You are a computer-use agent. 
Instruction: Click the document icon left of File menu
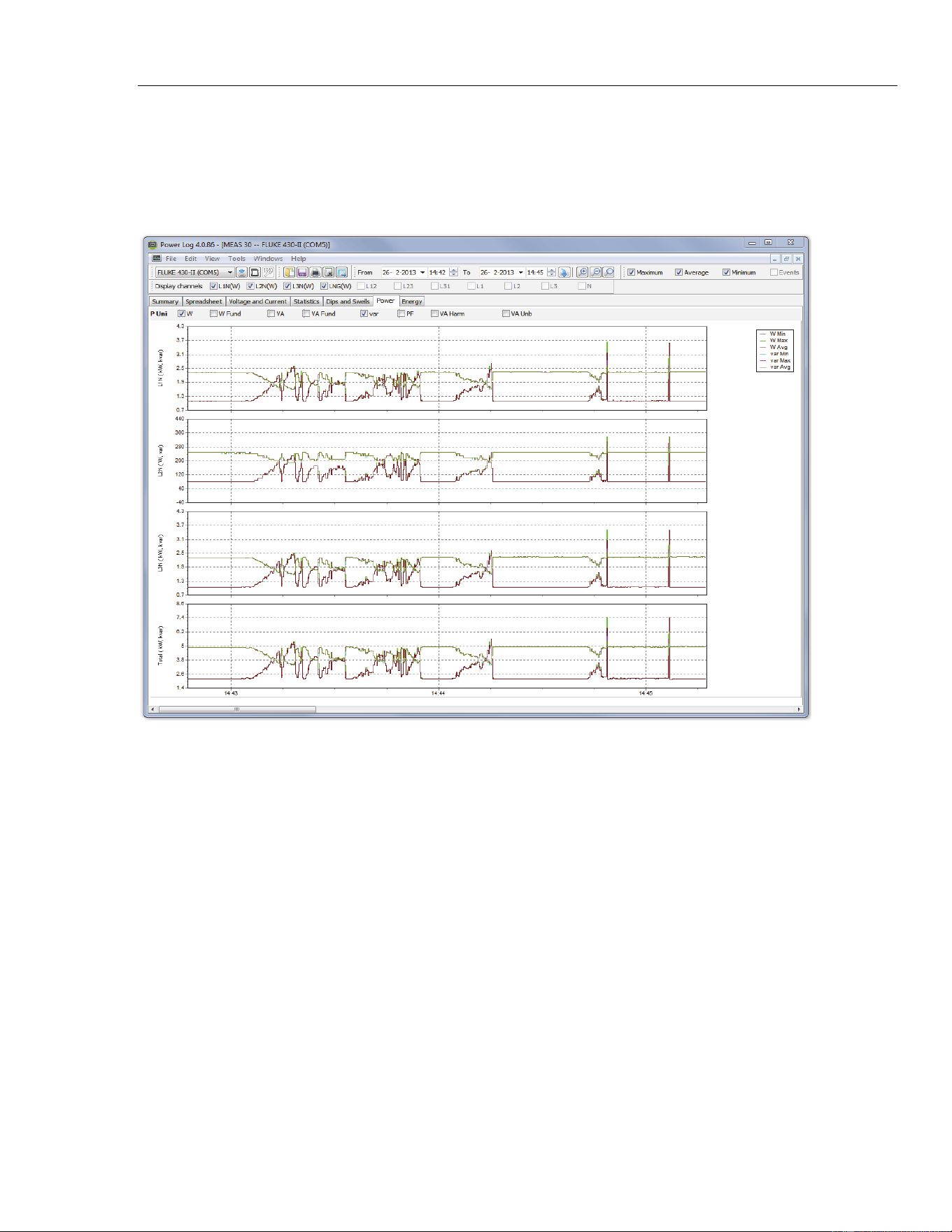click(x=157, y=258)
